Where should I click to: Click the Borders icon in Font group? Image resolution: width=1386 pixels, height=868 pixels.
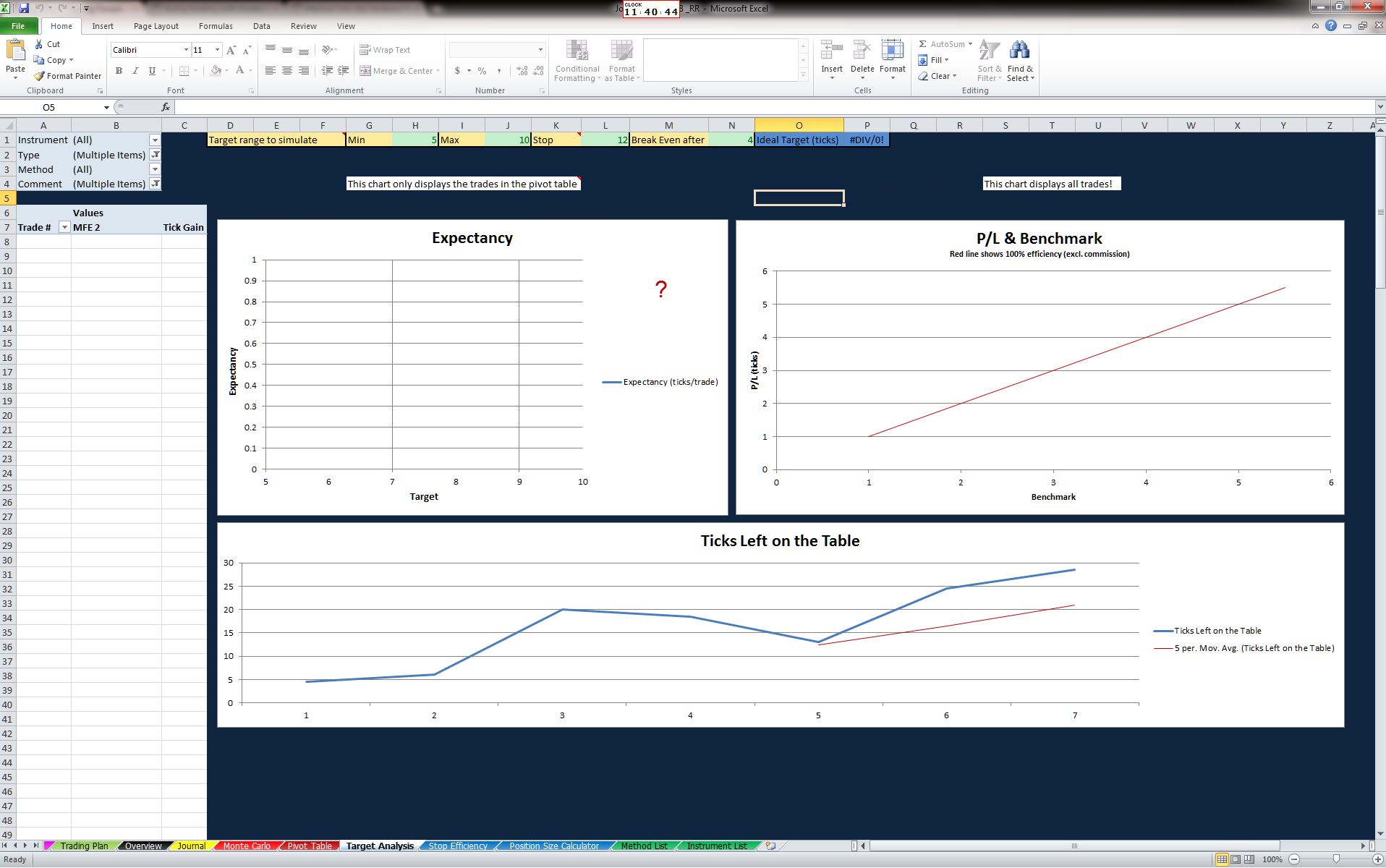[x=184, y=71]
